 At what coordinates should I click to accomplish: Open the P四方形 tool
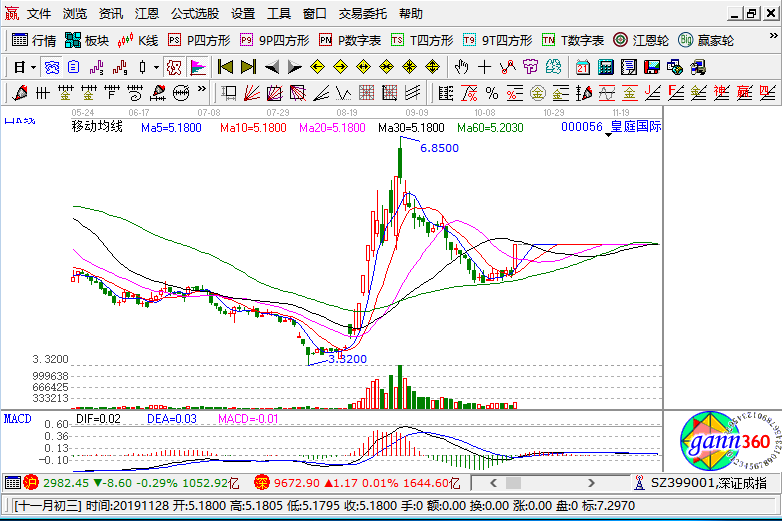tap(199, 40)
